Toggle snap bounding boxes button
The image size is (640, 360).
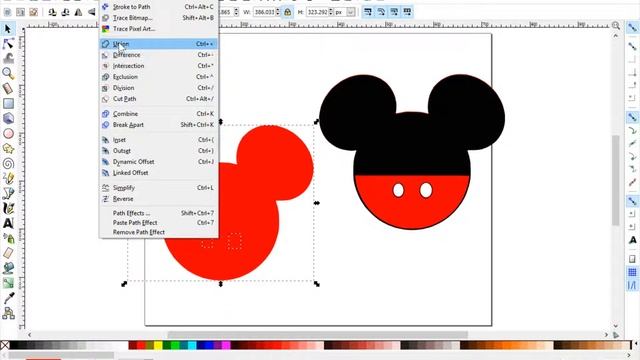(x=632, y=46)
